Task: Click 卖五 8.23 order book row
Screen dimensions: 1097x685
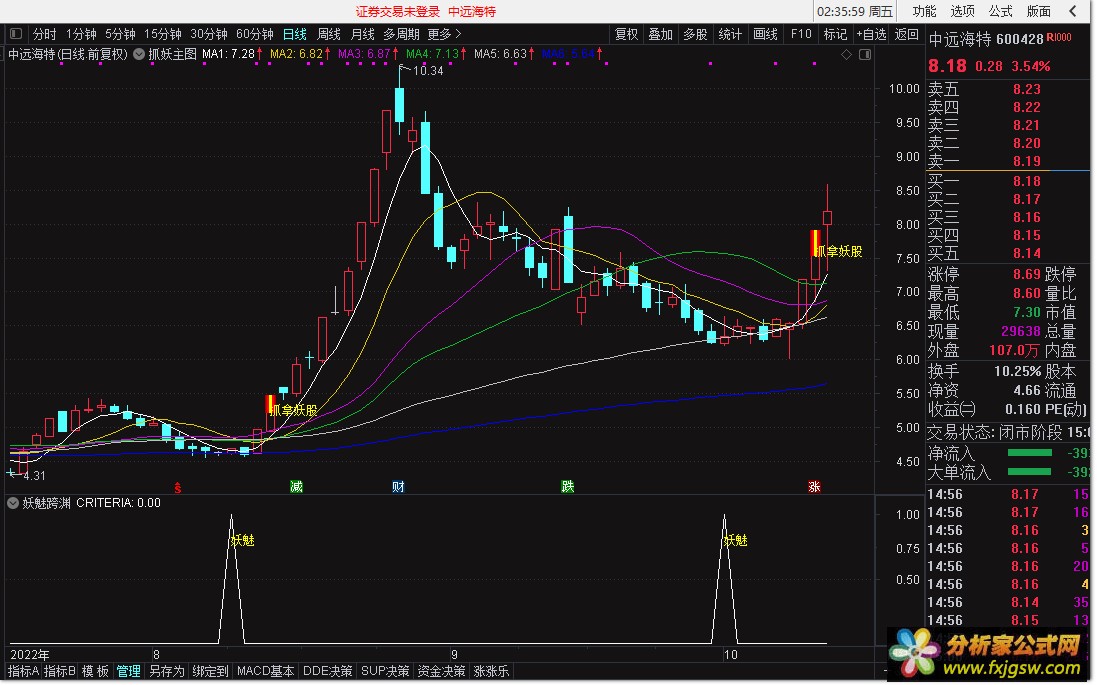Action: [x=1007, y=89]
